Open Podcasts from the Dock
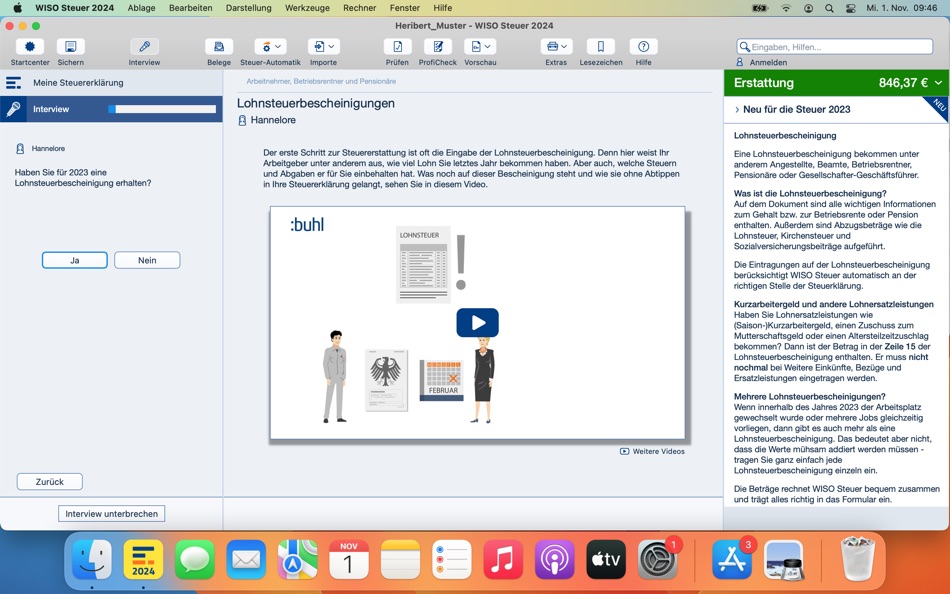 coord(554,559)
